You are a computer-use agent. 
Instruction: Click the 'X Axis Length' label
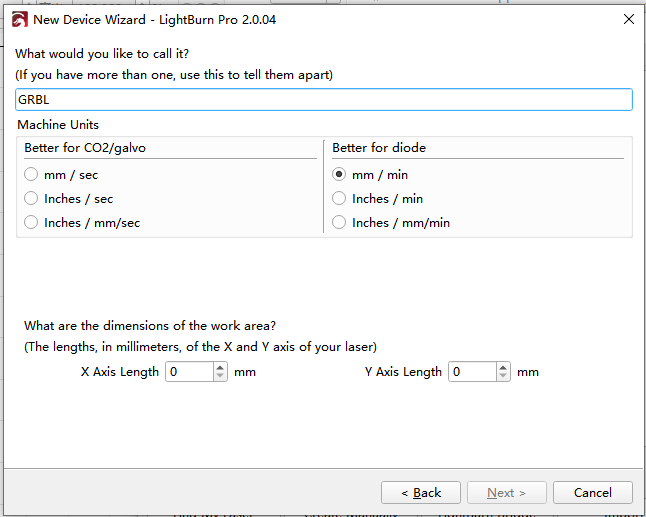(x=120, y=372)
